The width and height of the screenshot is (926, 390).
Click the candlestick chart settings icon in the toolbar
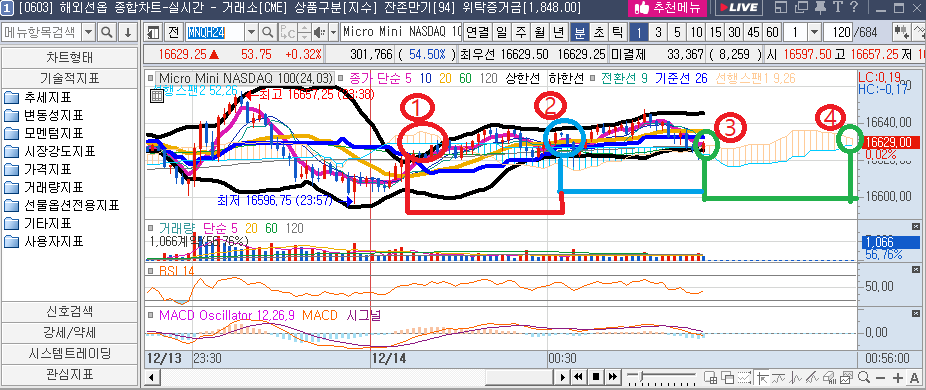tap(901, 32)
